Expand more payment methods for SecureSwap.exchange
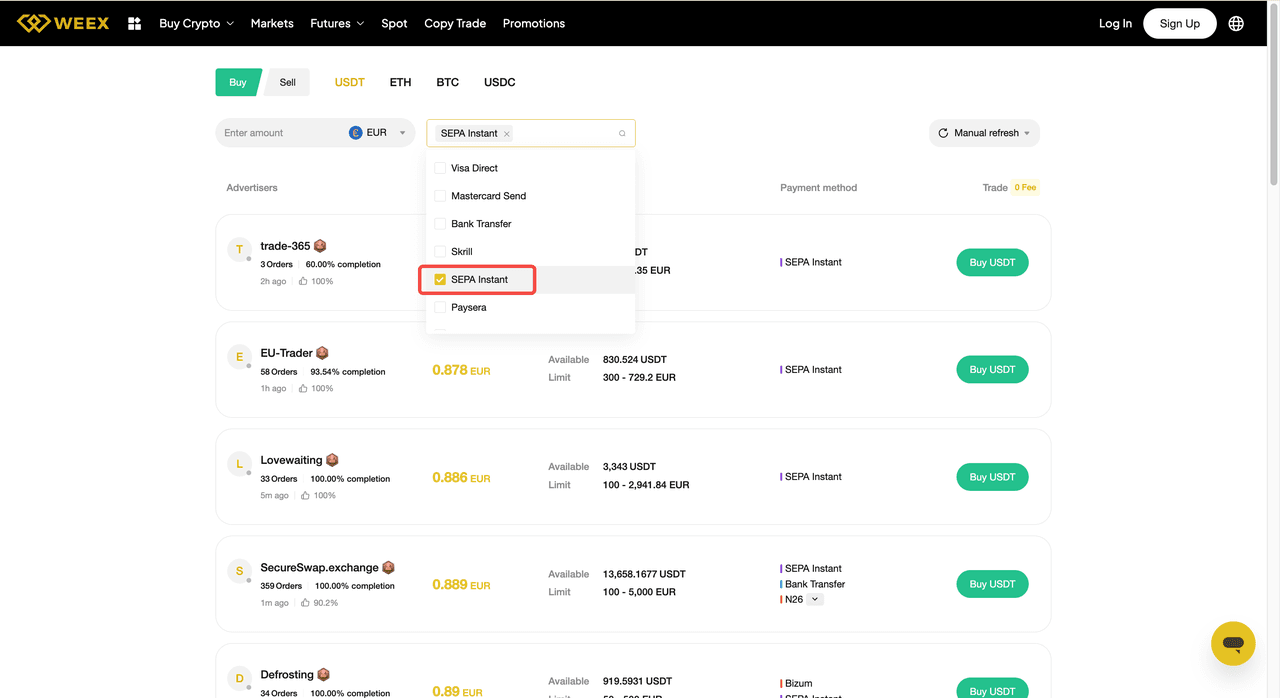Image resolution: width=1280 pixels, height=698 pixels. 815,600
